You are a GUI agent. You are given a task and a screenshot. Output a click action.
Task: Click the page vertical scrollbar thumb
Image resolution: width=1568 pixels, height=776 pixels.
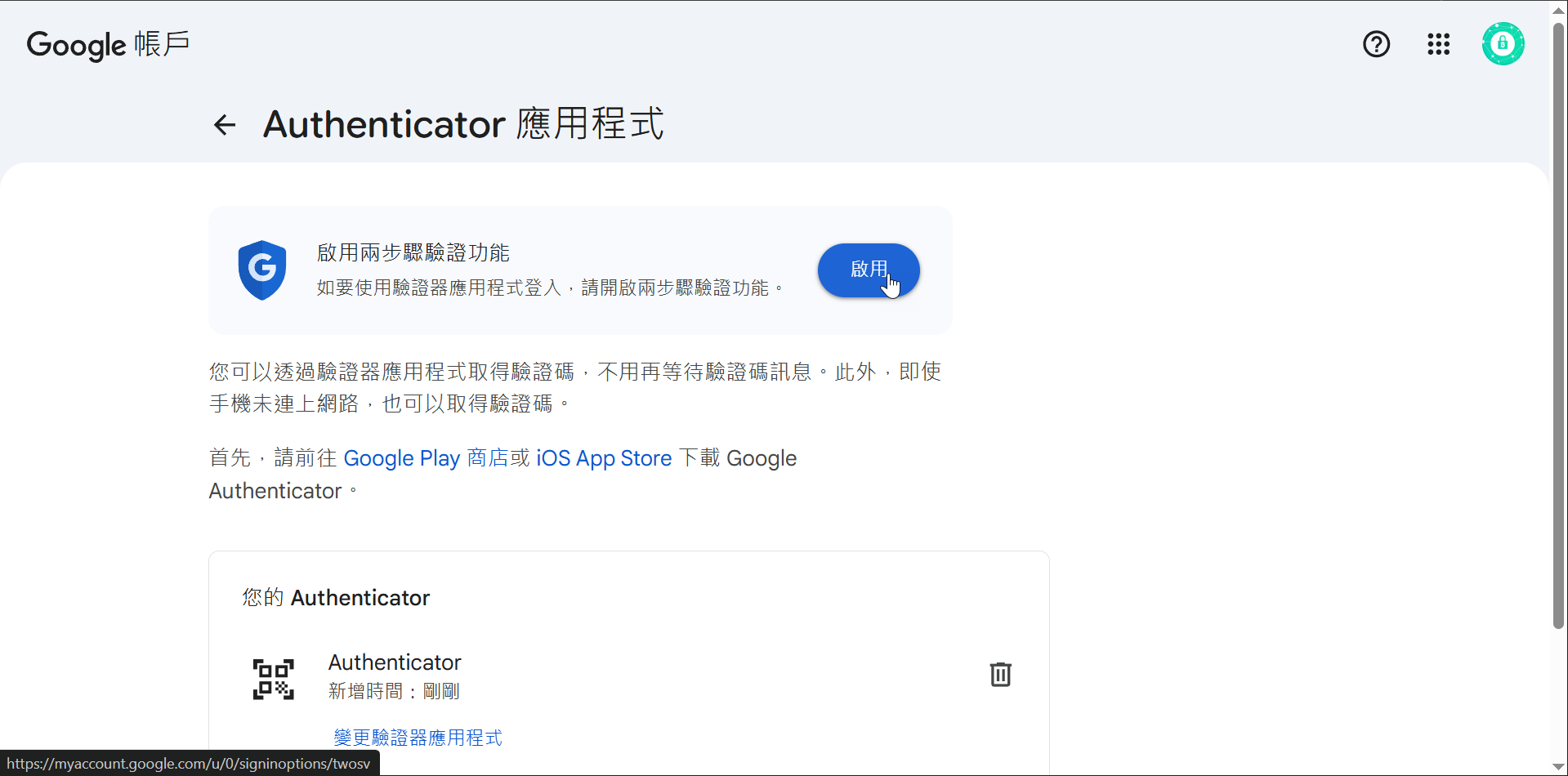point(1559,327)
